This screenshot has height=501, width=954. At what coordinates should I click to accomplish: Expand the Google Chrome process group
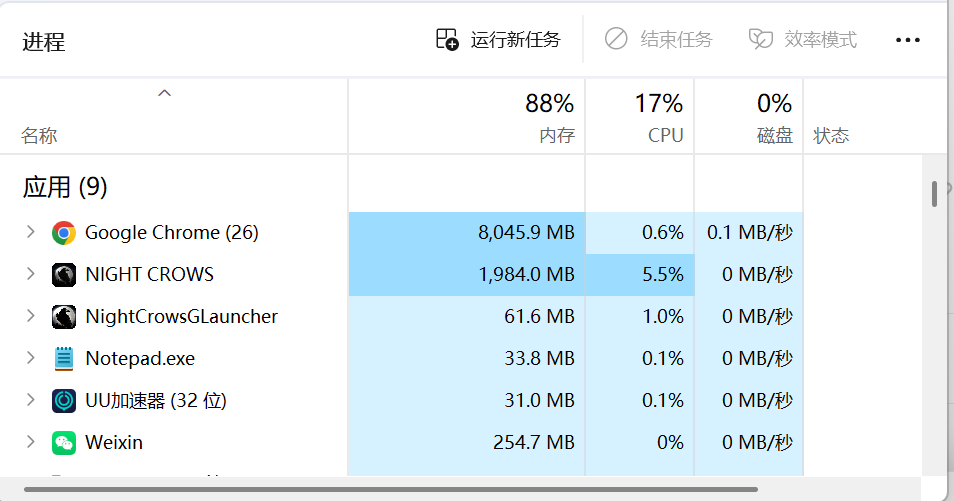coord(30,232)
